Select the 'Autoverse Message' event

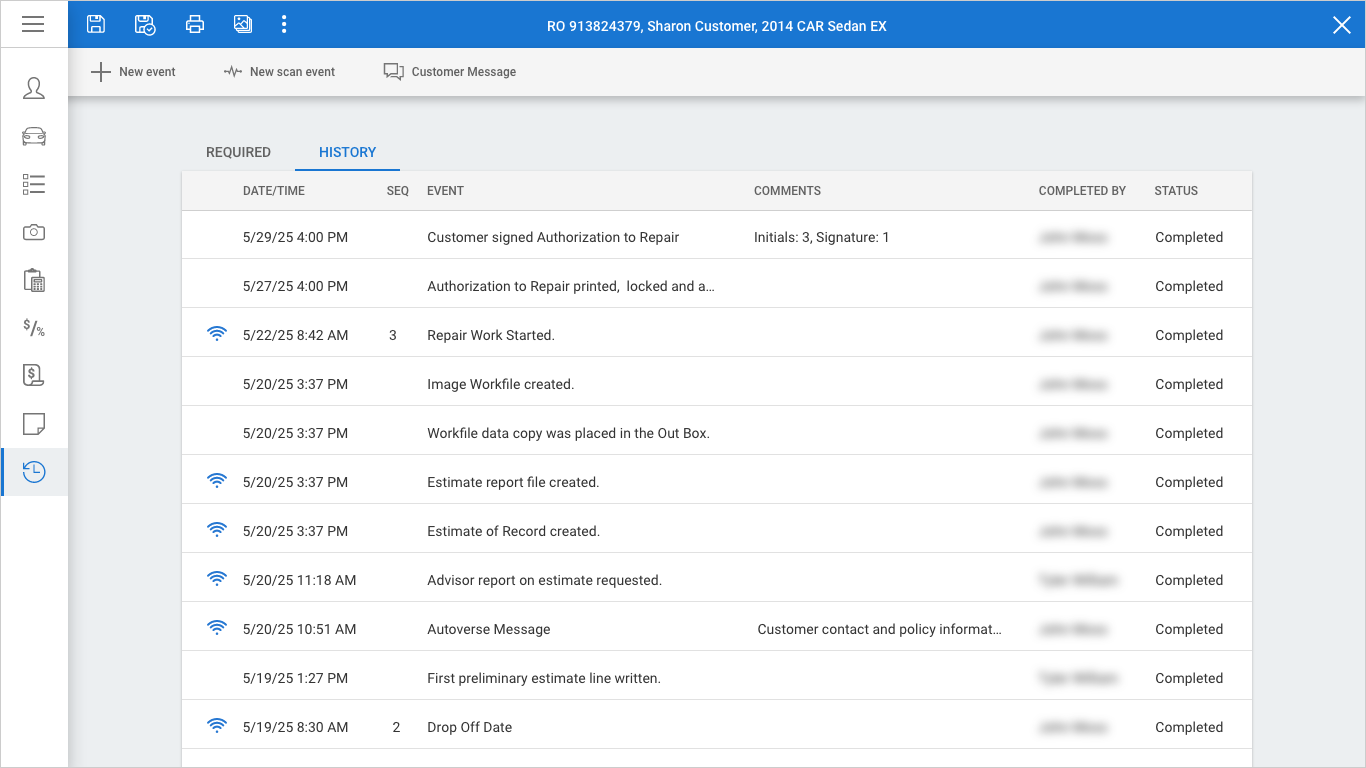tap(489, 629)
